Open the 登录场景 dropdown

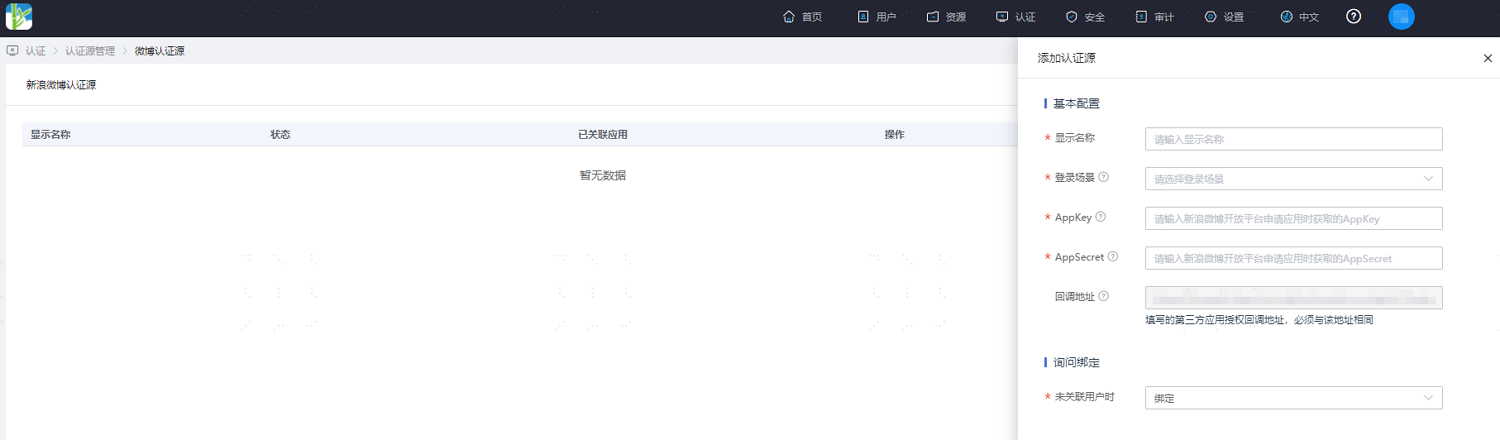click(x=1293, y=178)
